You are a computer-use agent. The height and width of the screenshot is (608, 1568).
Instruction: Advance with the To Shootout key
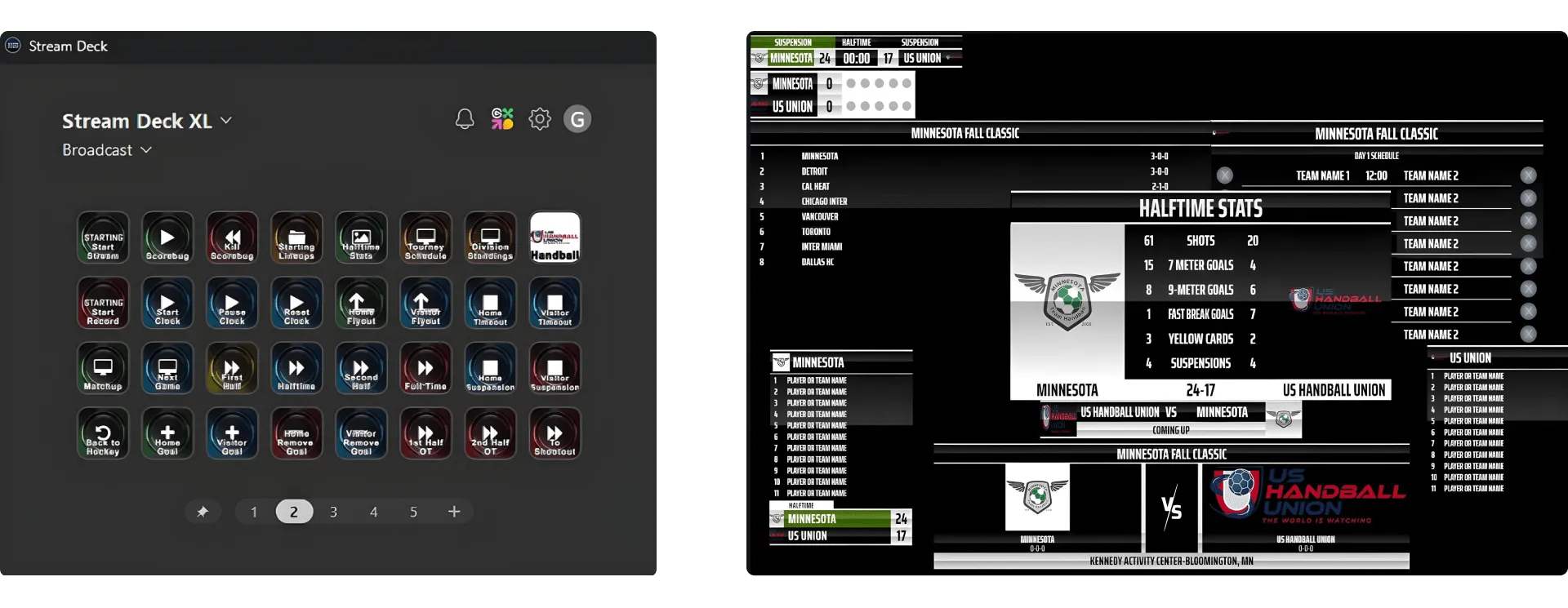[555, 433]
